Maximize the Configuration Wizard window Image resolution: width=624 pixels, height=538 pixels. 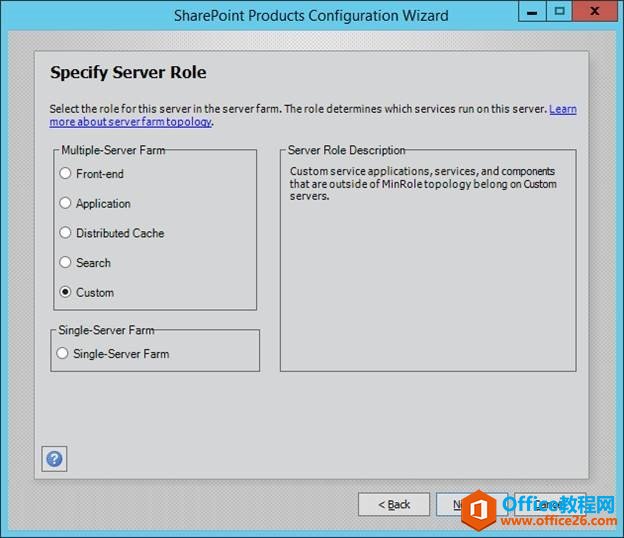559,11
